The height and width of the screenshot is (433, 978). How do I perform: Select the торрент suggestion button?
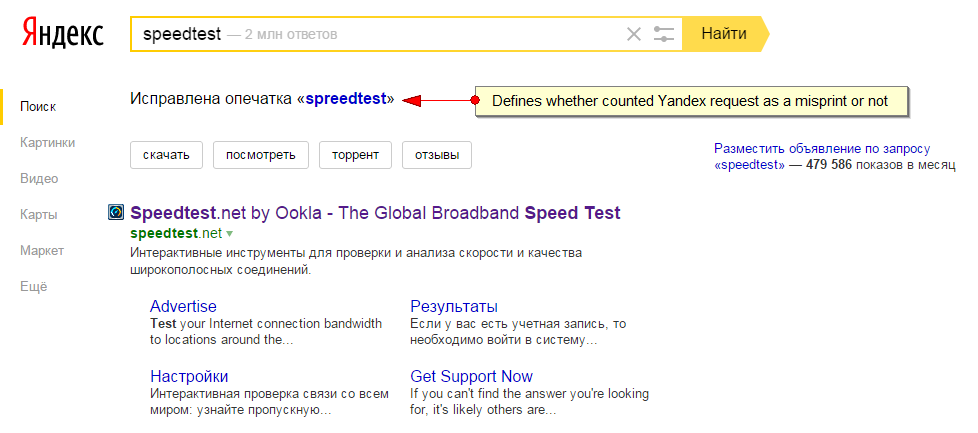coord(356,155)
